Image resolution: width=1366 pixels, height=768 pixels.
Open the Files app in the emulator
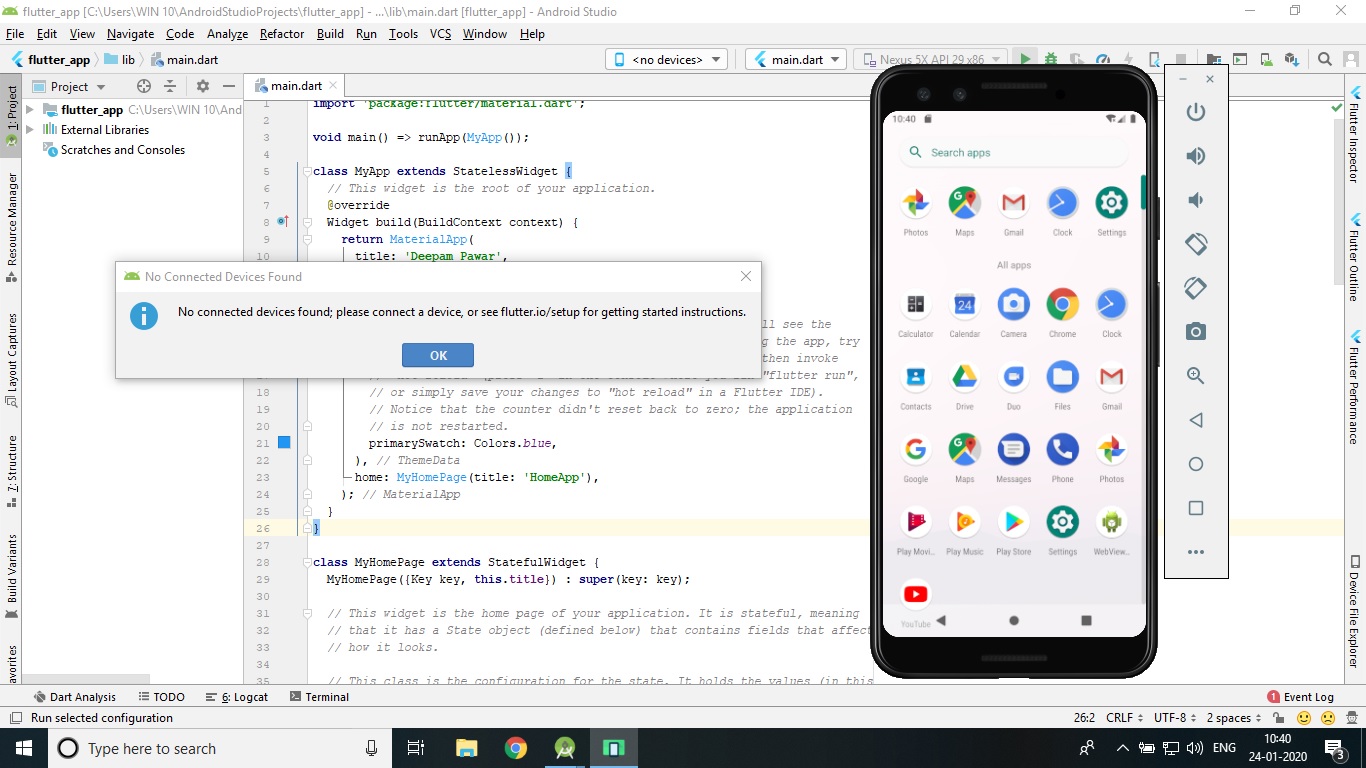click(x=1062, y=385)
